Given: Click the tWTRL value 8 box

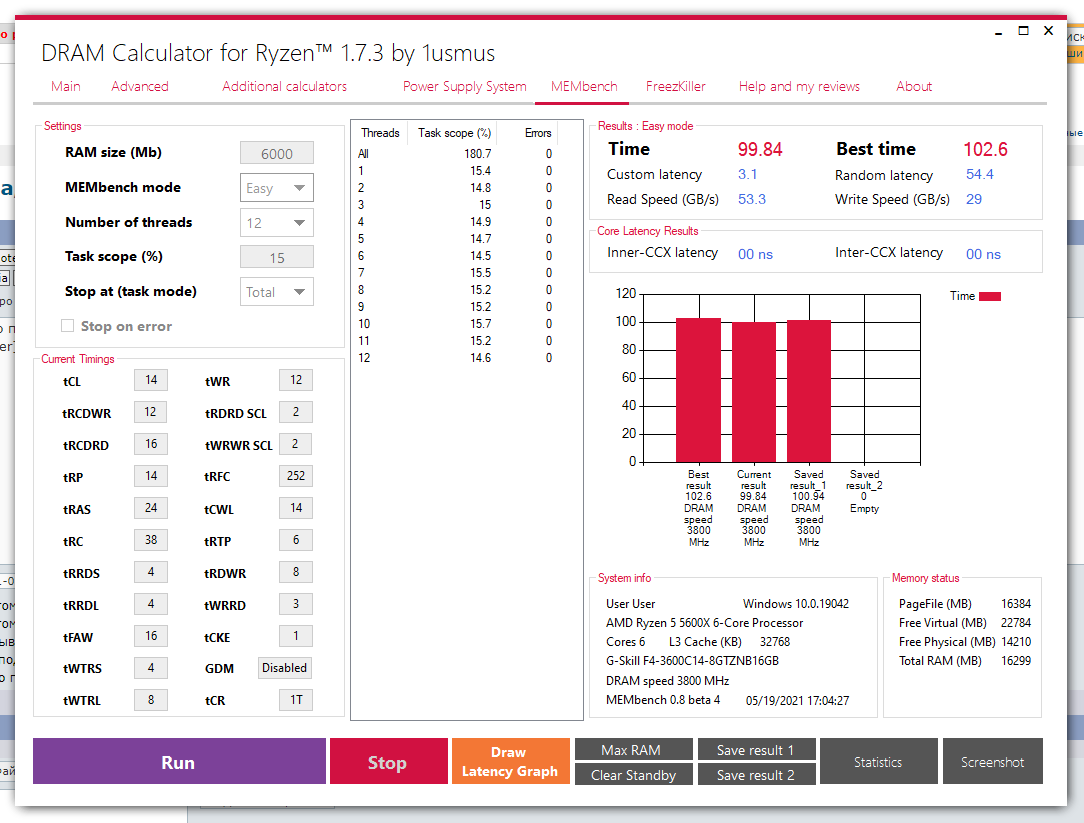Looking at the screenshot, I should [151, 700].
